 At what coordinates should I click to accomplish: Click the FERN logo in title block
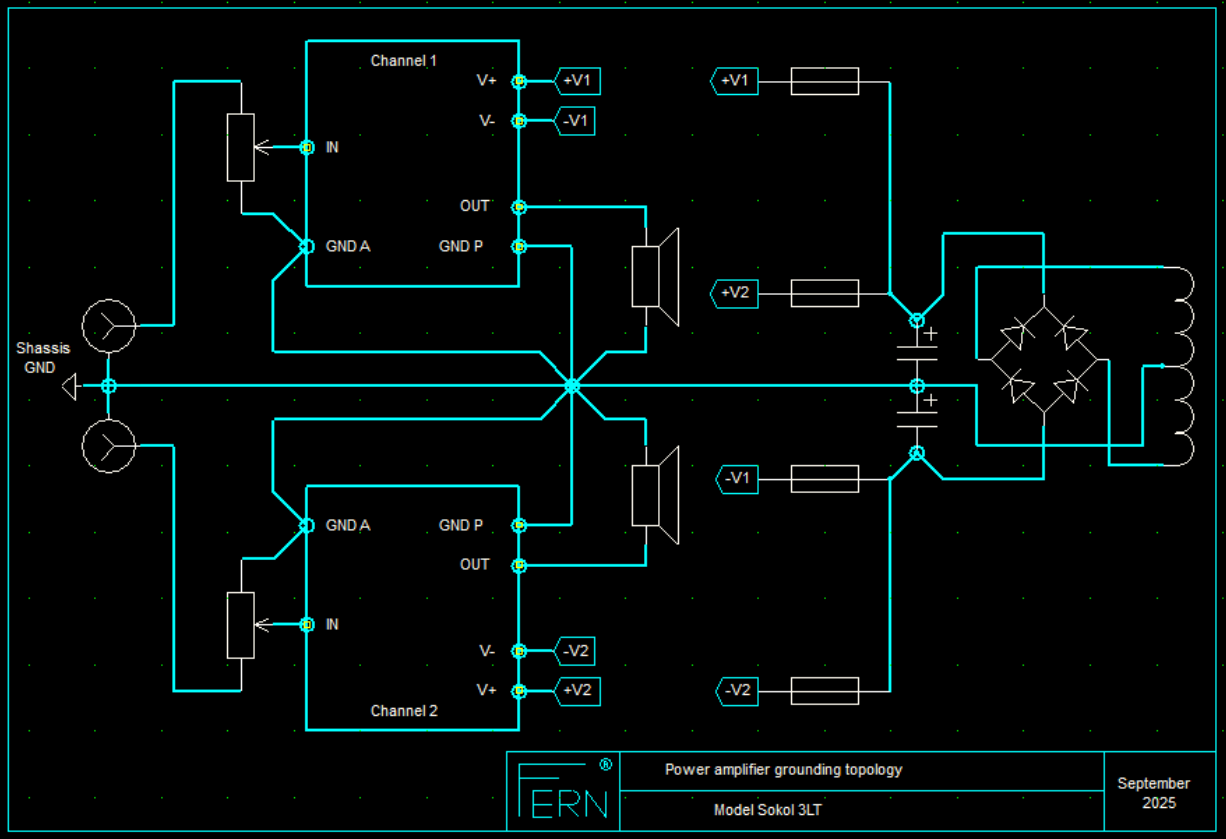563,790
